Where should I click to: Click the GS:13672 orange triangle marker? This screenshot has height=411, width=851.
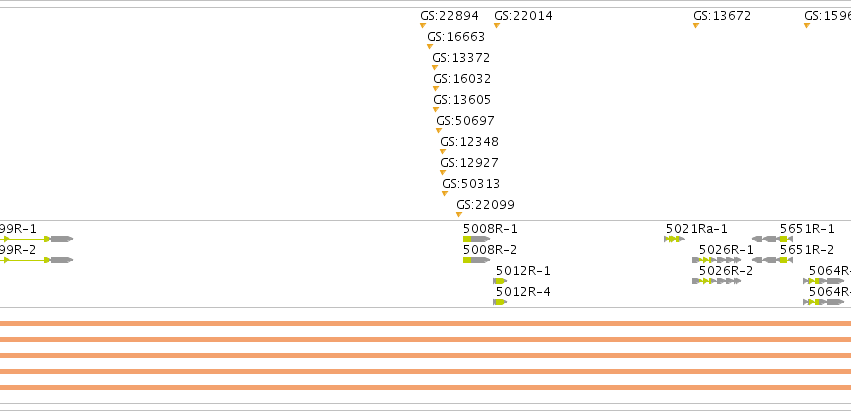[696, 26]
